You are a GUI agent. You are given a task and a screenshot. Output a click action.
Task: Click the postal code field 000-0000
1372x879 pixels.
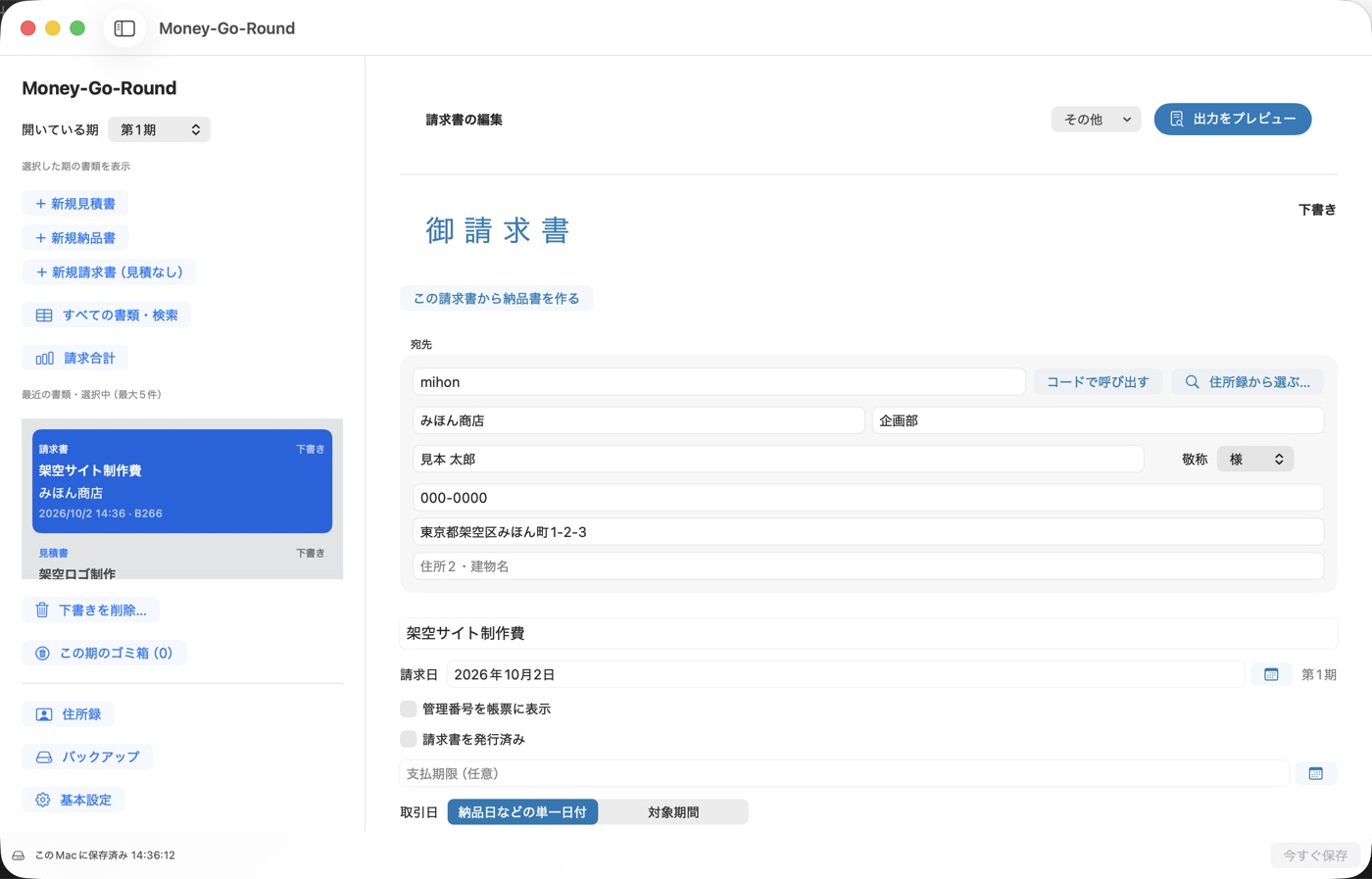pyautogui.click(x=868, y=498)
